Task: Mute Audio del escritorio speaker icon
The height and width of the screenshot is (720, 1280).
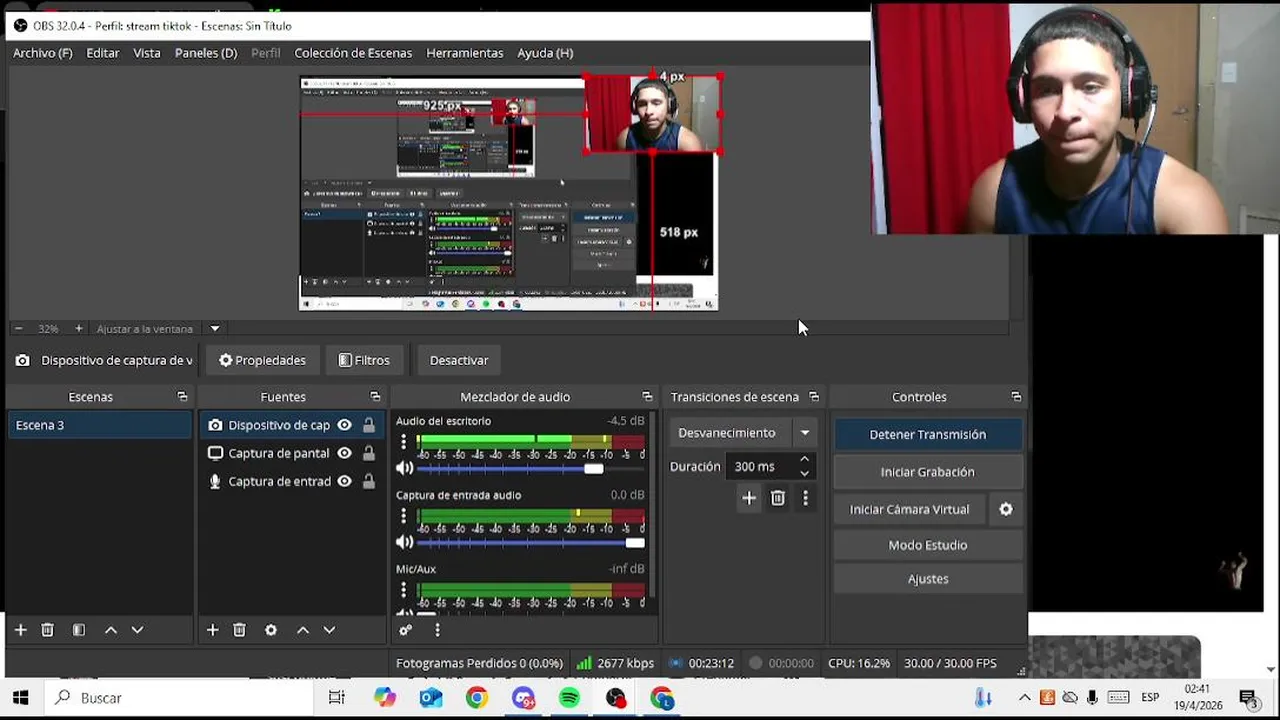Action: pos(405,468)
